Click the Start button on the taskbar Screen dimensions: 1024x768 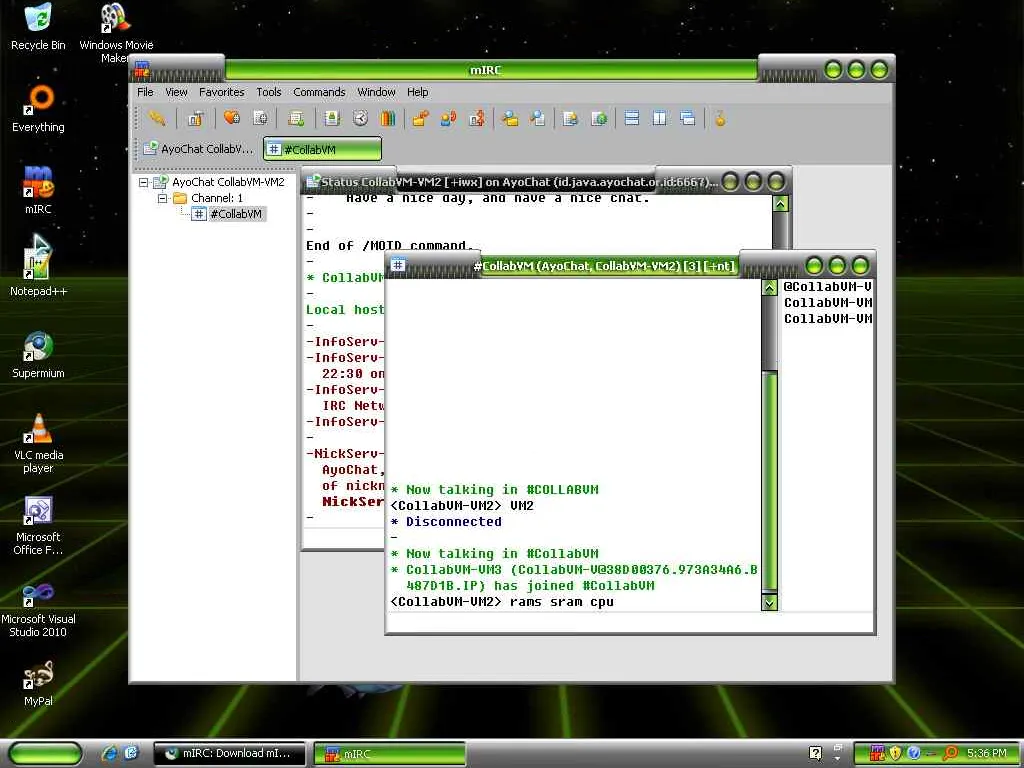point(46,754)
